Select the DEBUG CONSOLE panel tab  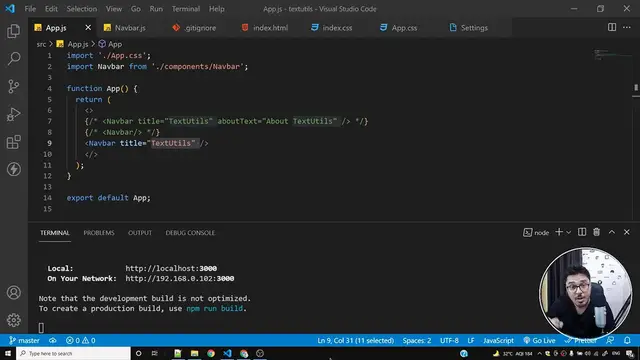pyautogui.click(x=190, y=233)
